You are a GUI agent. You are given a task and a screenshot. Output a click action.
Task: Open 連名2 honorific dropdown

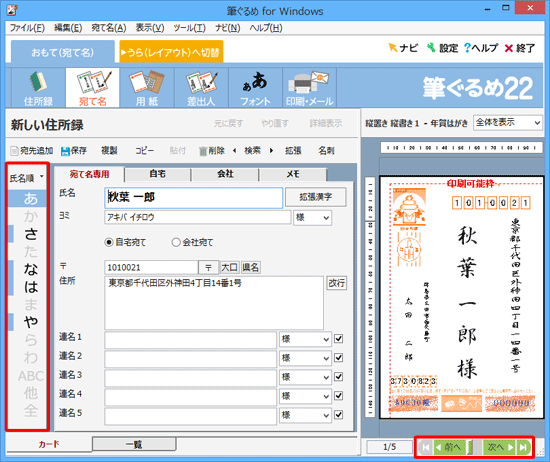(305, 358)
